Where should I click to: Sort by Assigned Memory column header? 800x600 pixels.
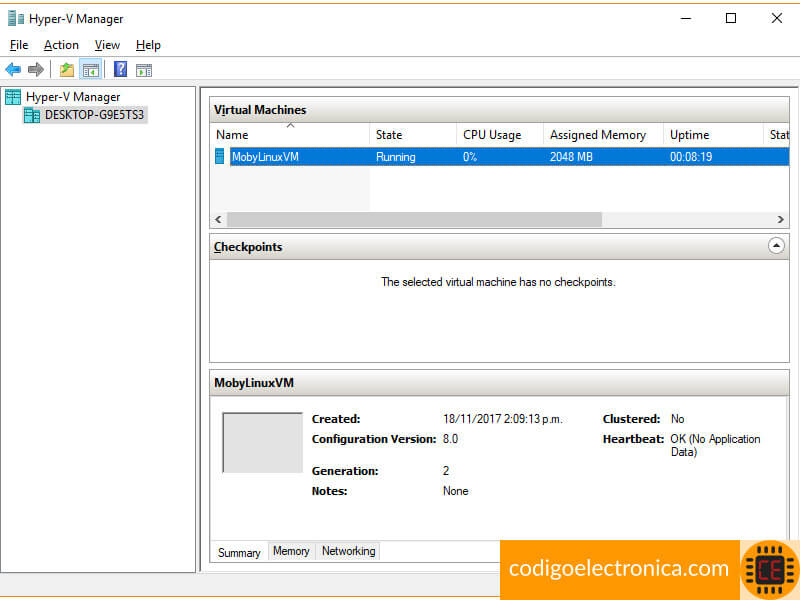point(603,135)
